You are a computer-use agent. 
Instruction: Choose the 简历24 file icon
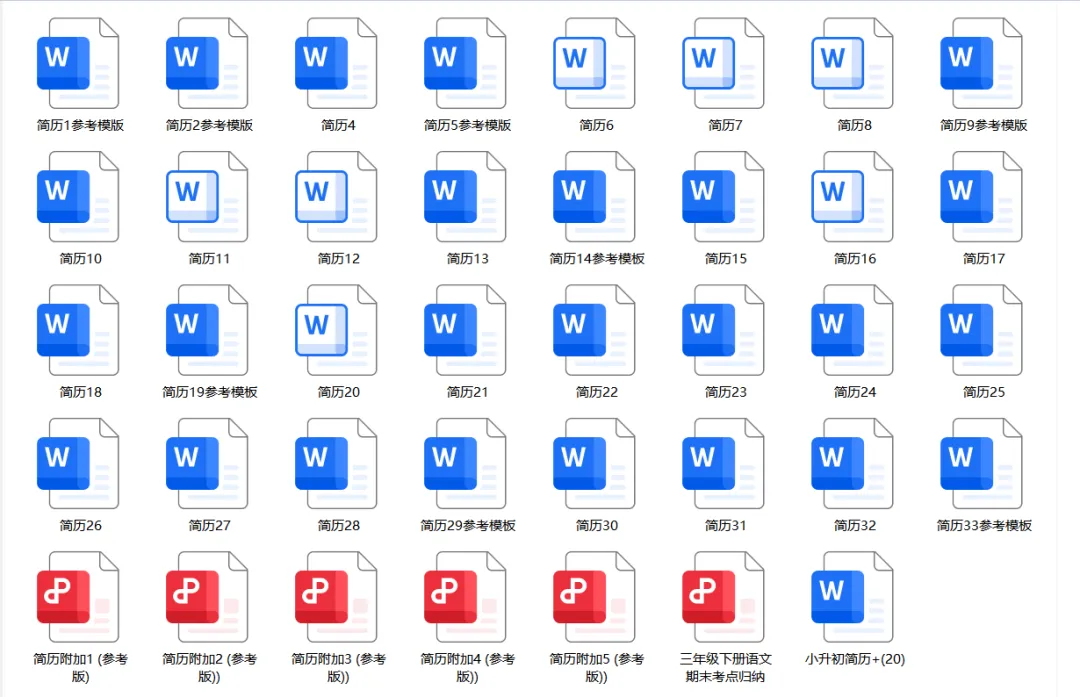(853, 331)
